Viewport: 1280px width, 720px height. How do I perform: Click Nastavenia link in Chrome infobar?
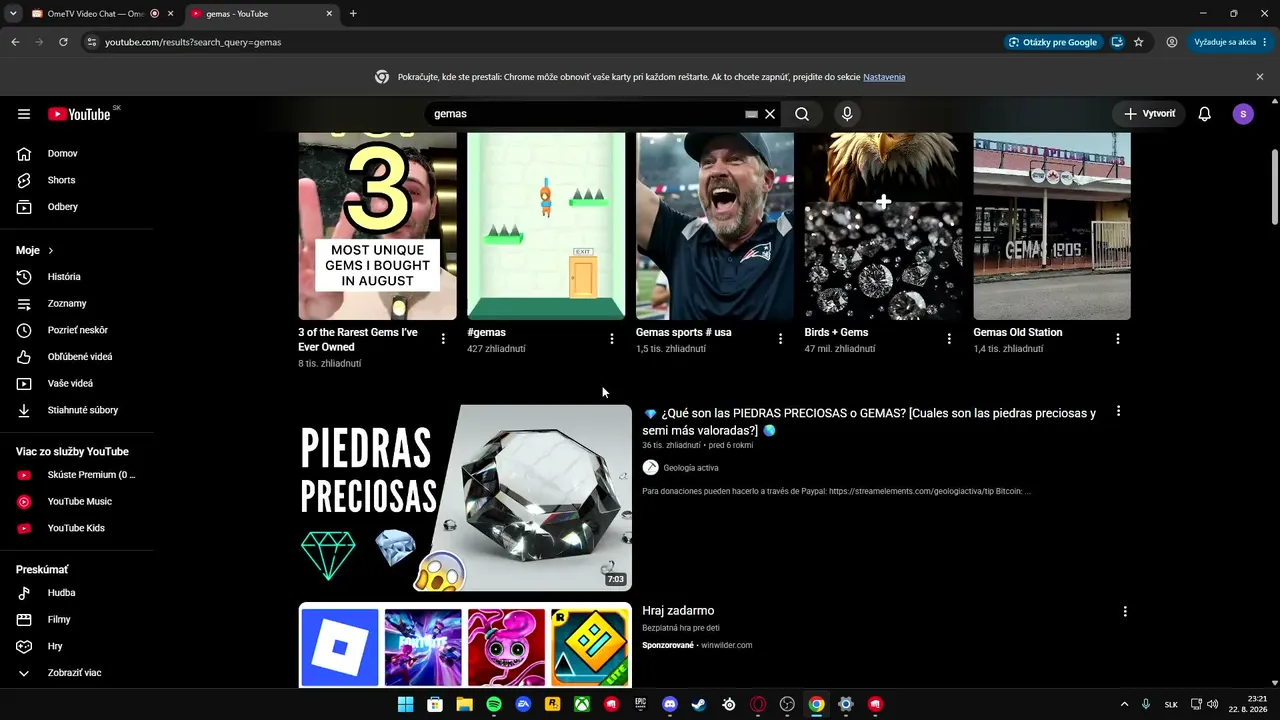(x=884, y=77)
